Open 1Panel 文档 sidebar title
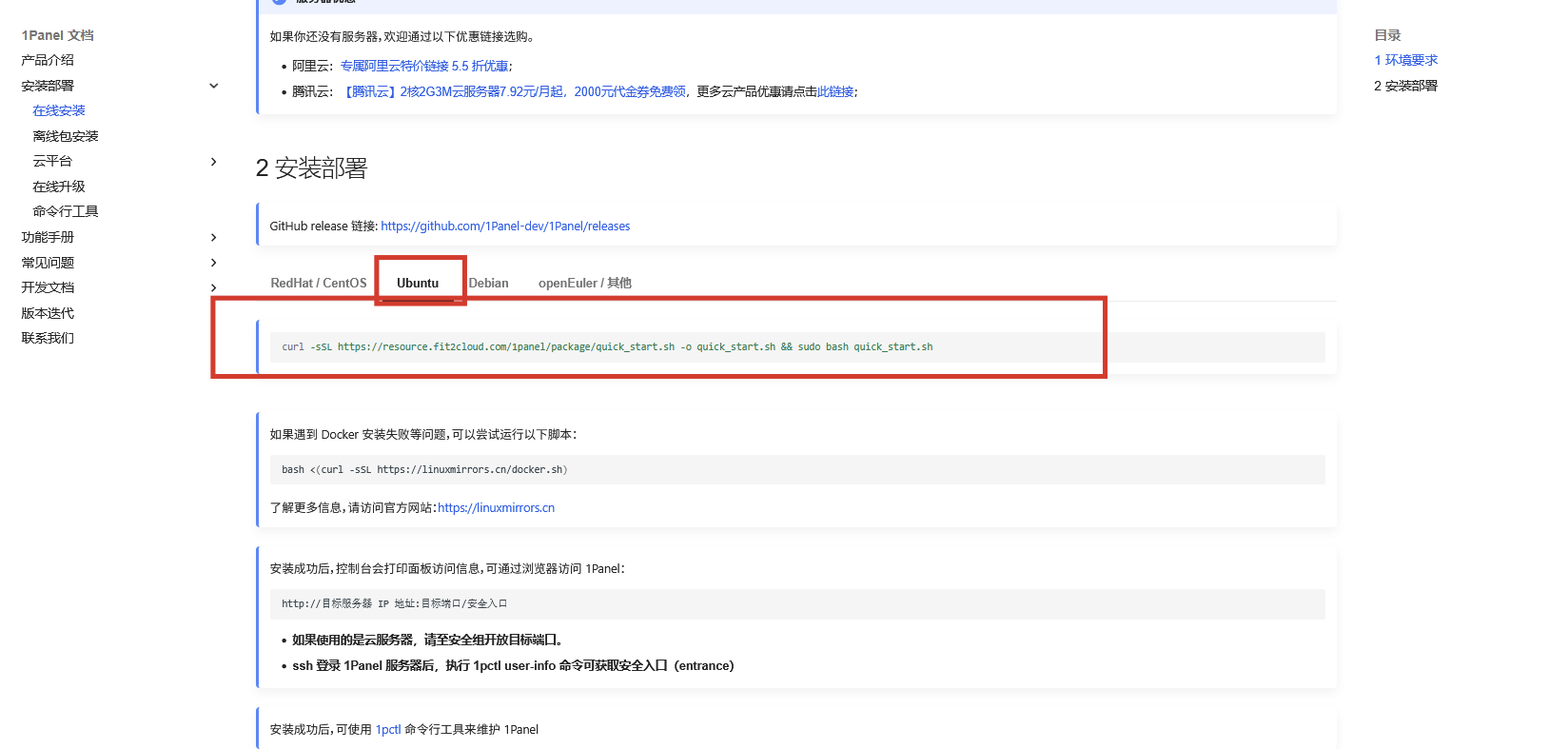1568x749 pixels. [x=57, y=35]
